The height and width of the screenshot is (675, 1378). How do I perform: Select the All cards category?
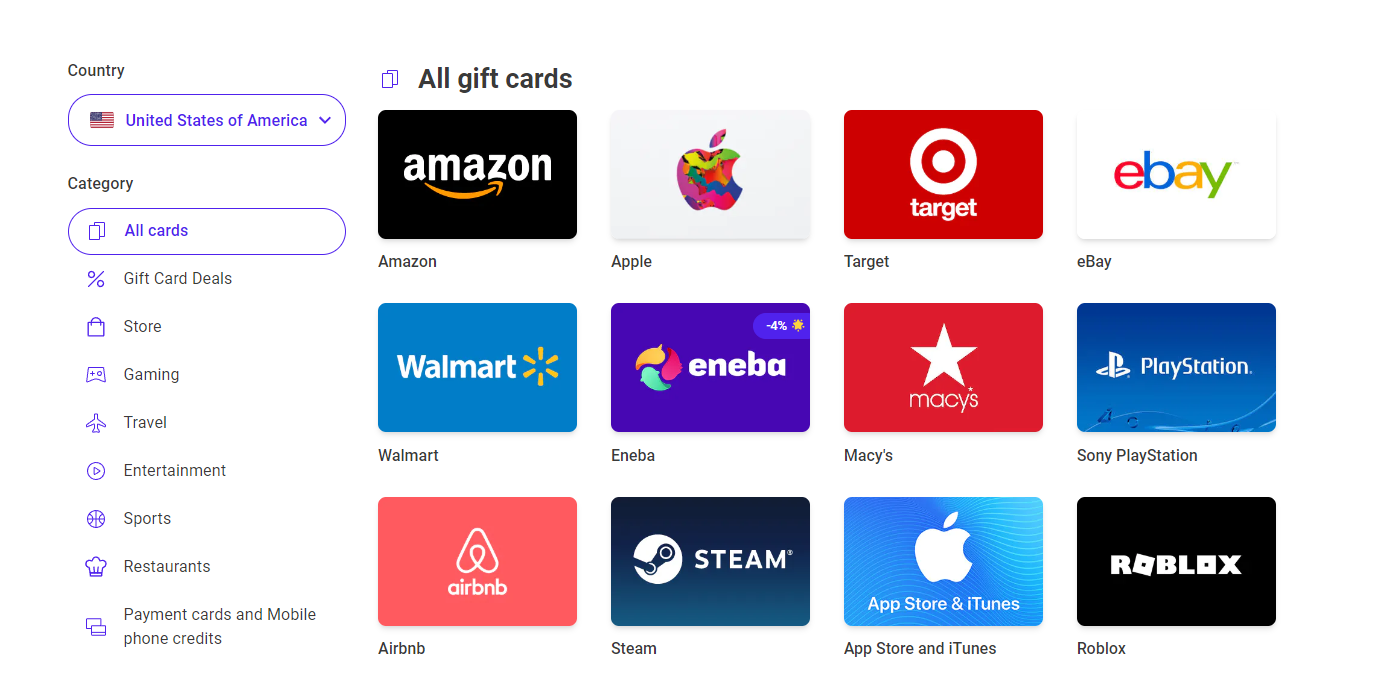[x=207, y=231]
